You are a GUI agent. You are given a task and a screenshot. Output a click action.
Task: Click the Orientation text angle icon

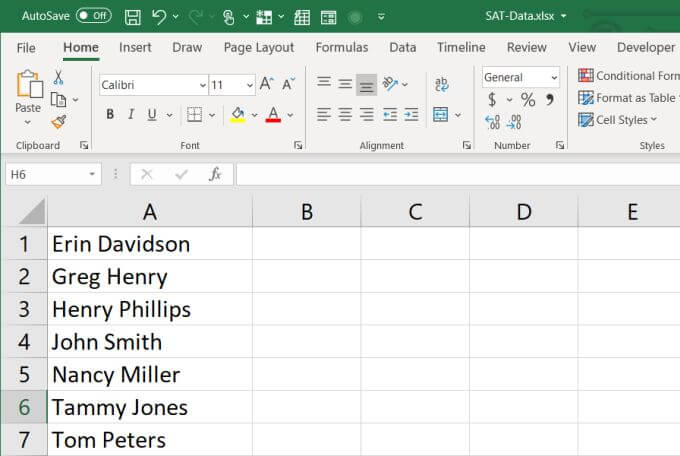390,83
